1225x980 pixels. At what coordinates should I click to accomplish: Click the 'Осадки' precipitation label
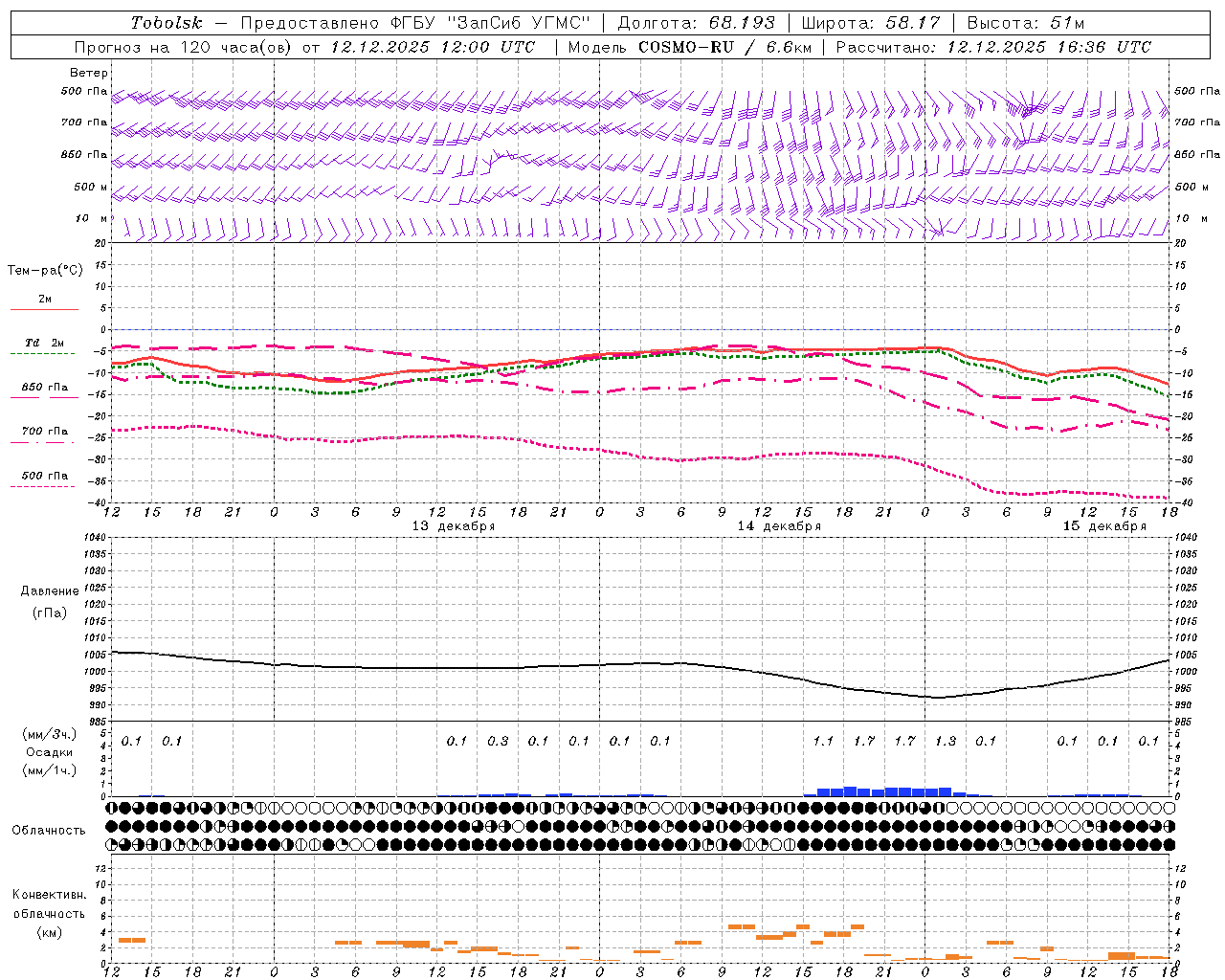[x=50, y=752]
